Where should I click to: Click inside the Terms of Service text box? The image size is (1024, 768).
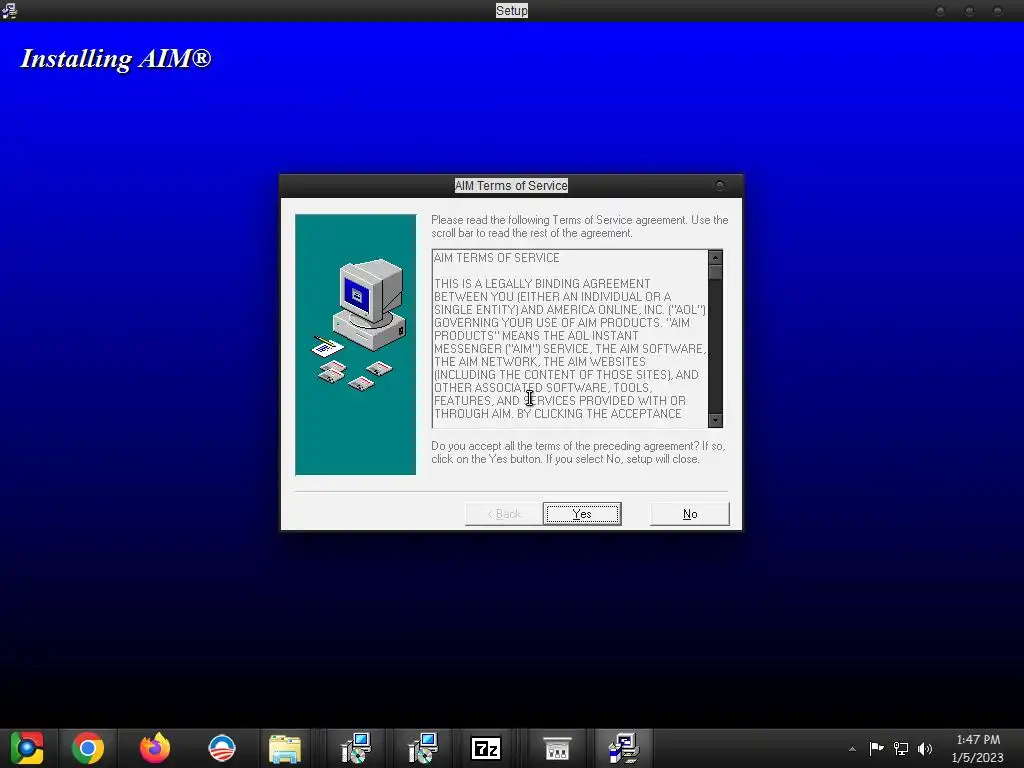(570, 338)
